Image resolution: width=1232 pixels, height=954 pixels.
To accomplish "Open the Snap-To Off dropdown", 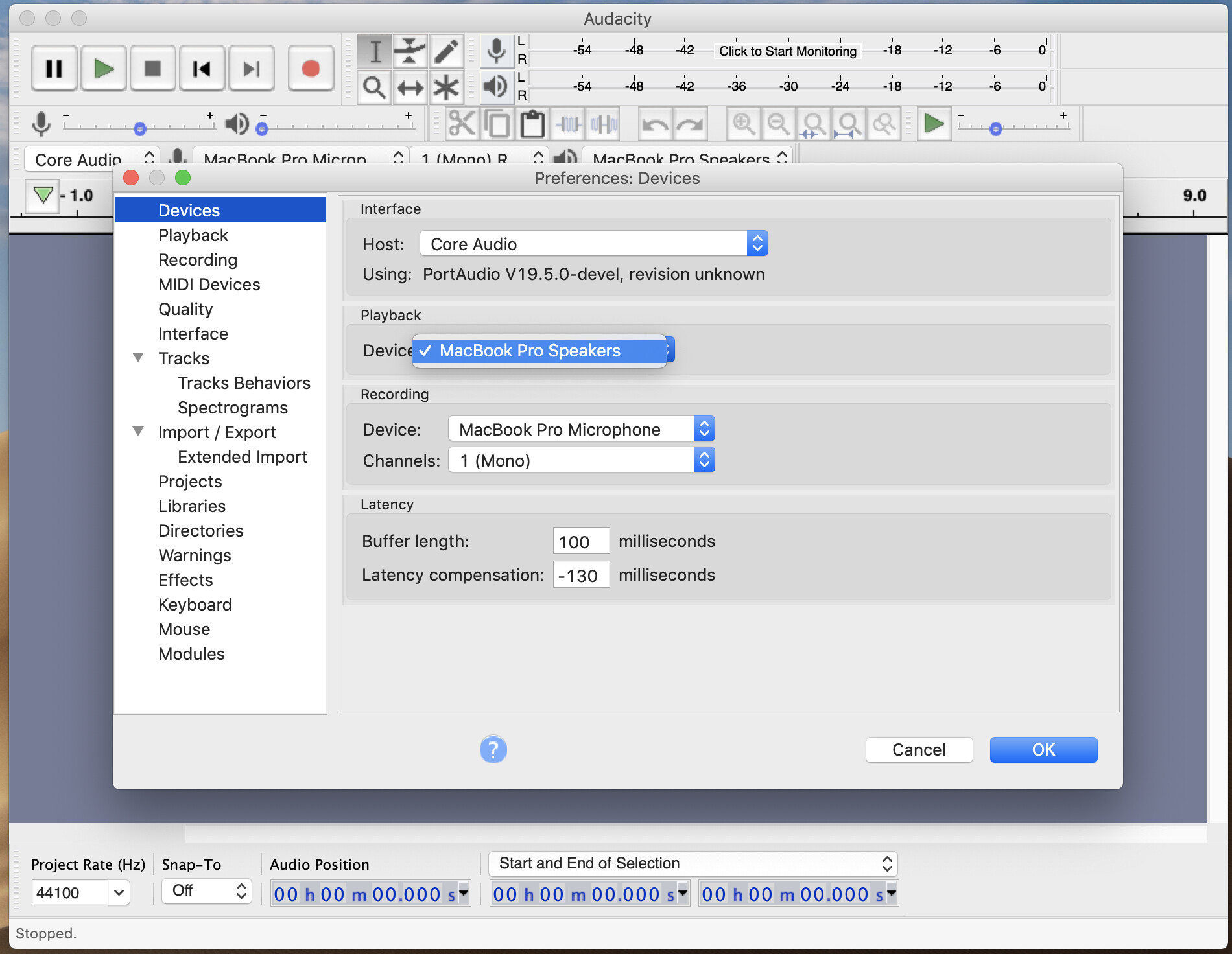I will click(206, 890).
